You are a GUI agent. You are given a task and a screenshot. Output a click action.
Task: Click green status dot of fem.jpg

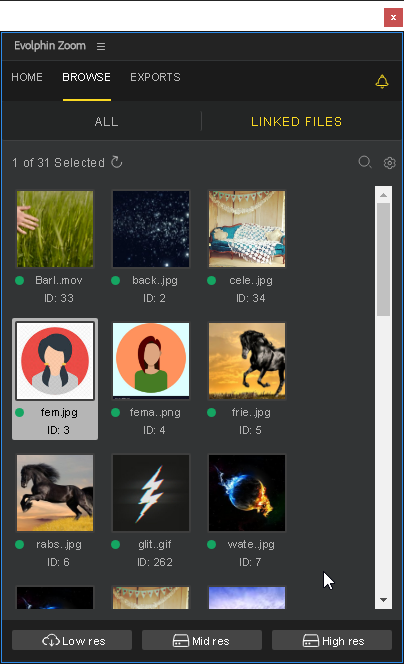pyautogui.click(x=19, y=412)
